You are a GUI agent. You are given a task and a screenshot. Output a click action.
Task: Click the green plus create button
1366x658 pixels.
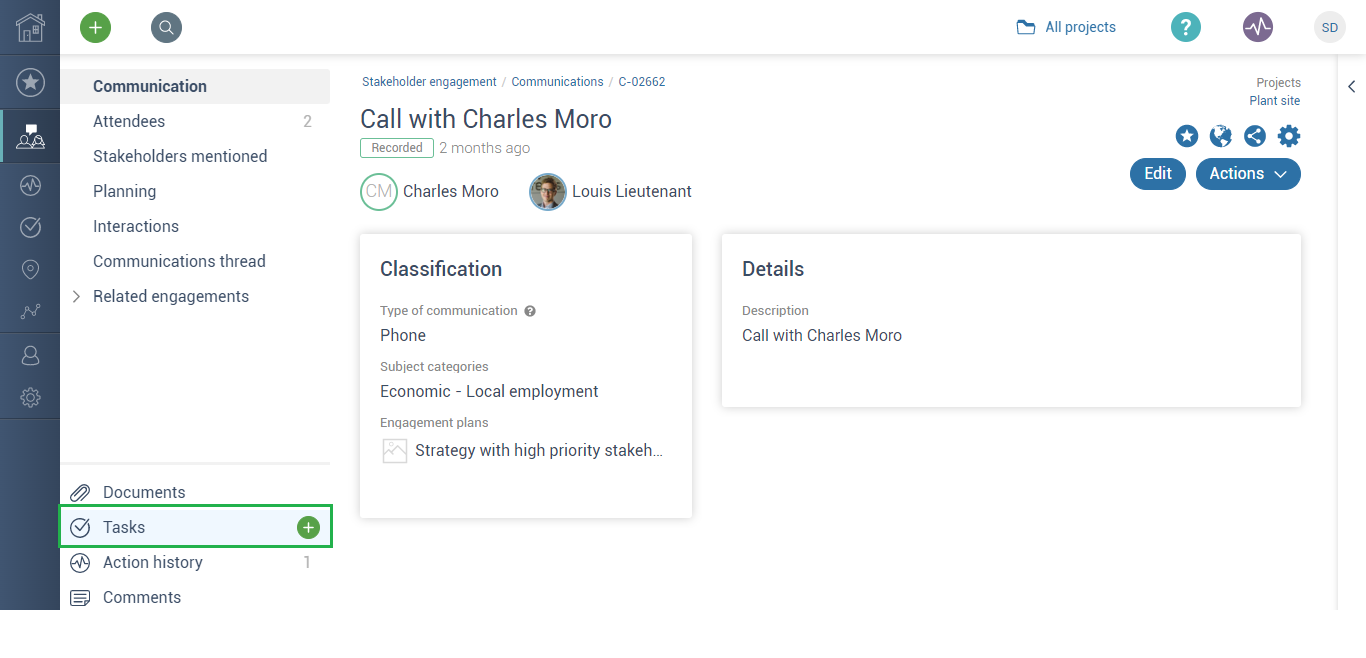click(x=96, y=28)
